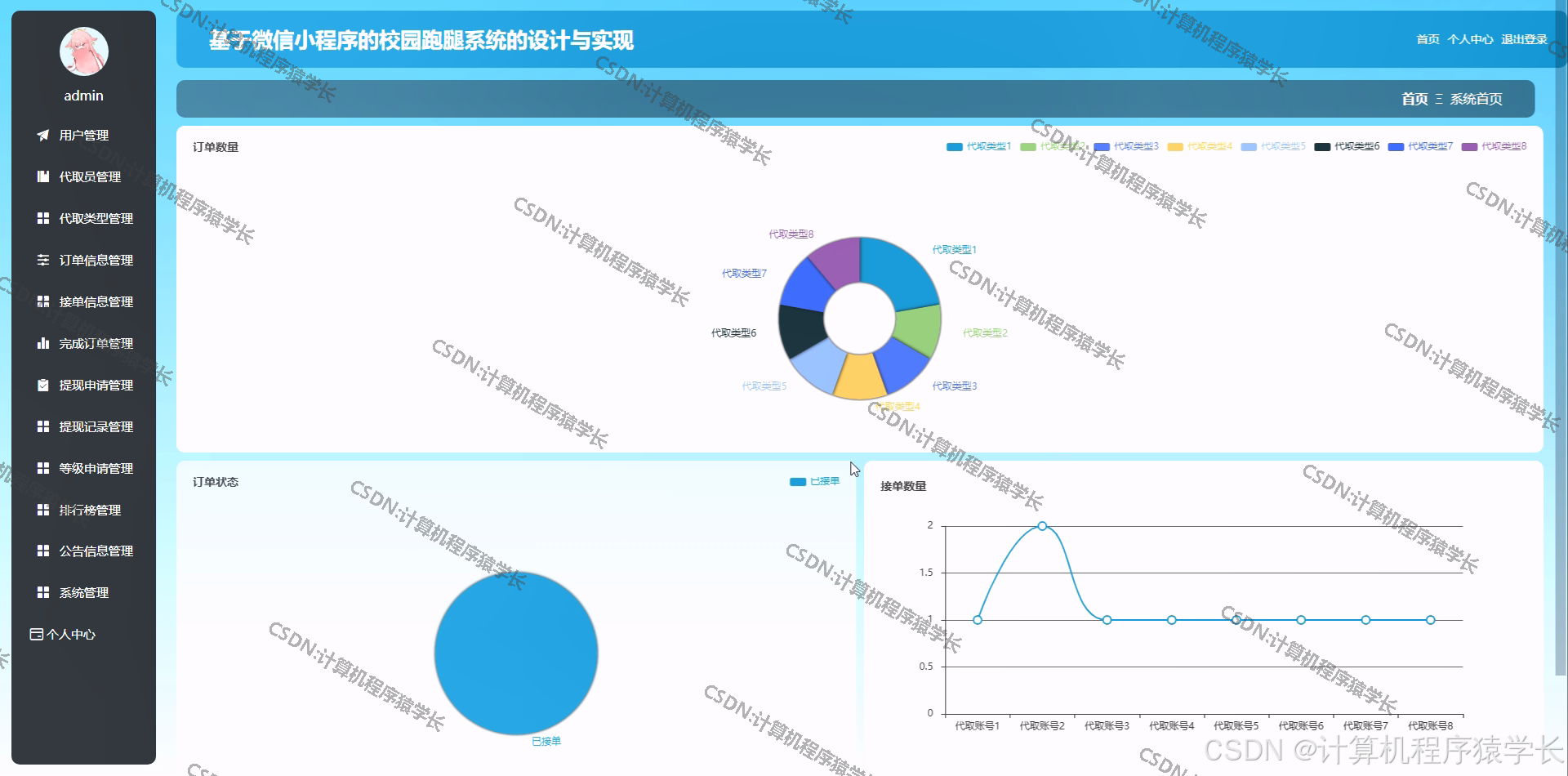
Task: Click the sliders icon beside 订单信息管理
Action: [x=43, y=260]
